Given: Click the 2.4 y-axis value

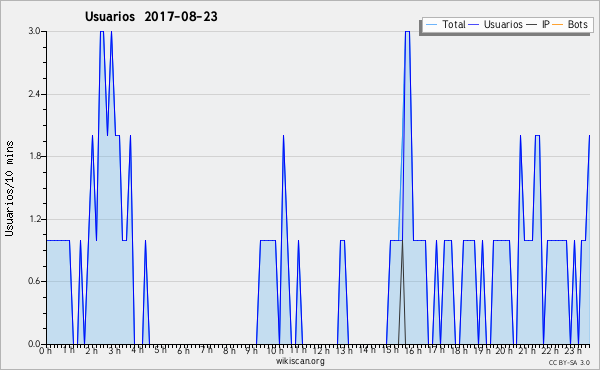Looking at the screenshot, I should click(34, 94).
